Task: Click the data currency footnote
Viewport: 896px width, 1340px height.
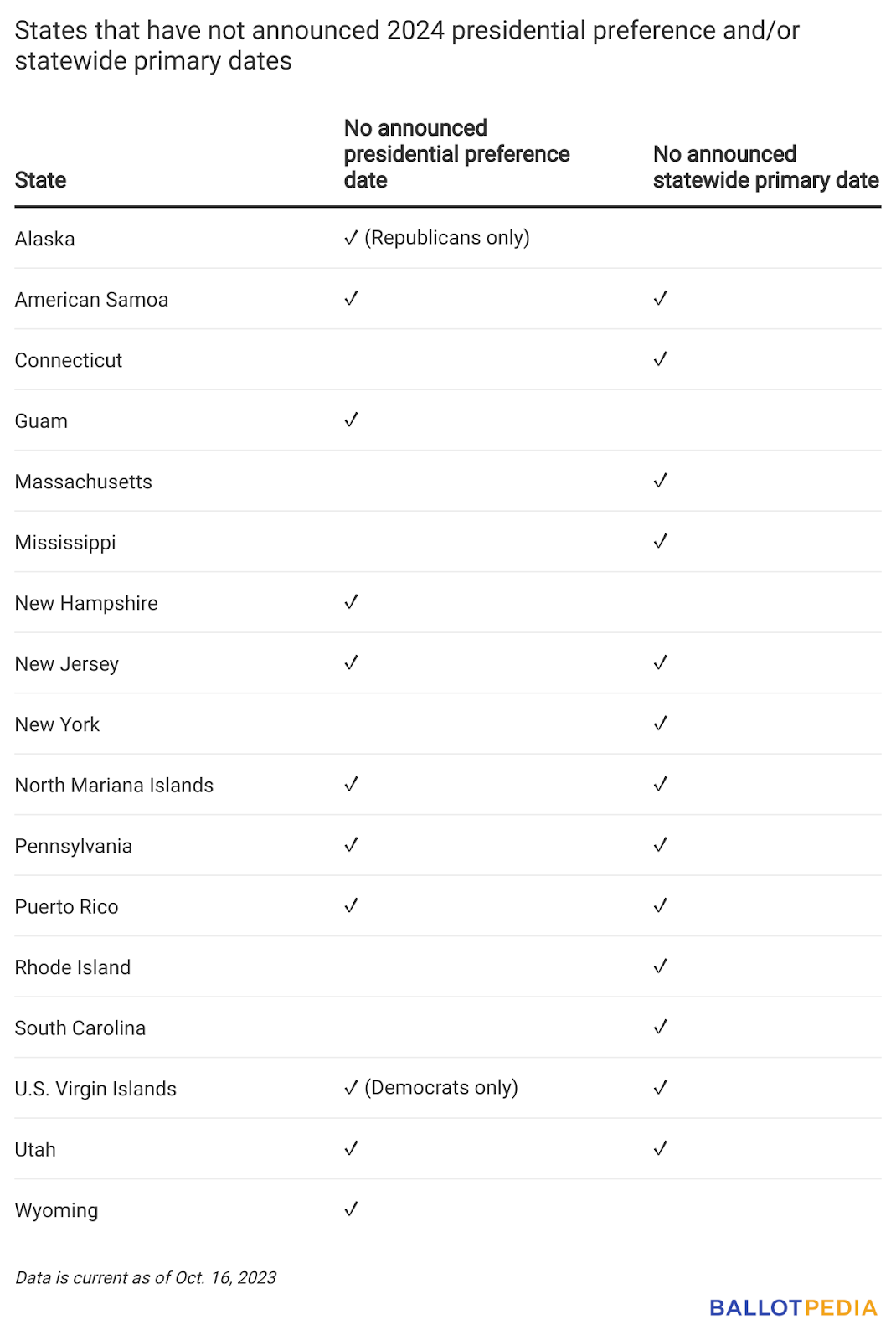Action: [x=146, y=1277]
